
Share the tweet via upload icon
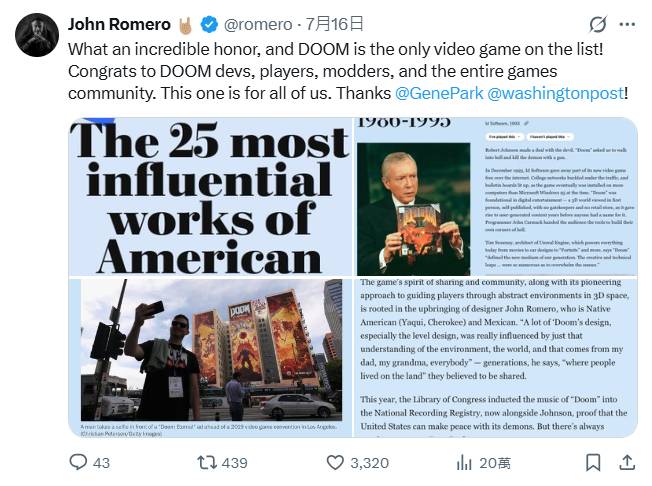coord(627,462)
